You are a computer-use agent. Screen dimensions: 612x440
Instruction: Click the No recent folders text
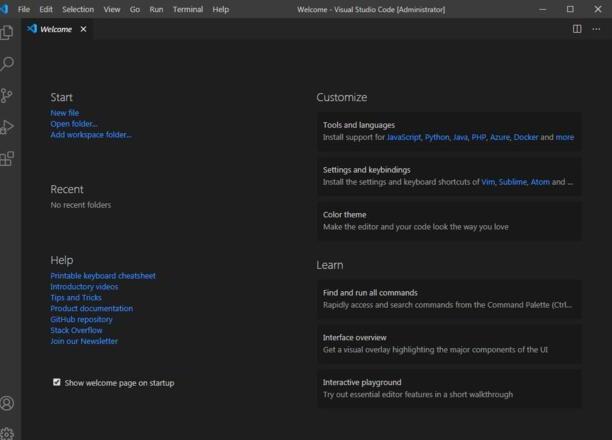pyautogui.click(x=80, y=205)
